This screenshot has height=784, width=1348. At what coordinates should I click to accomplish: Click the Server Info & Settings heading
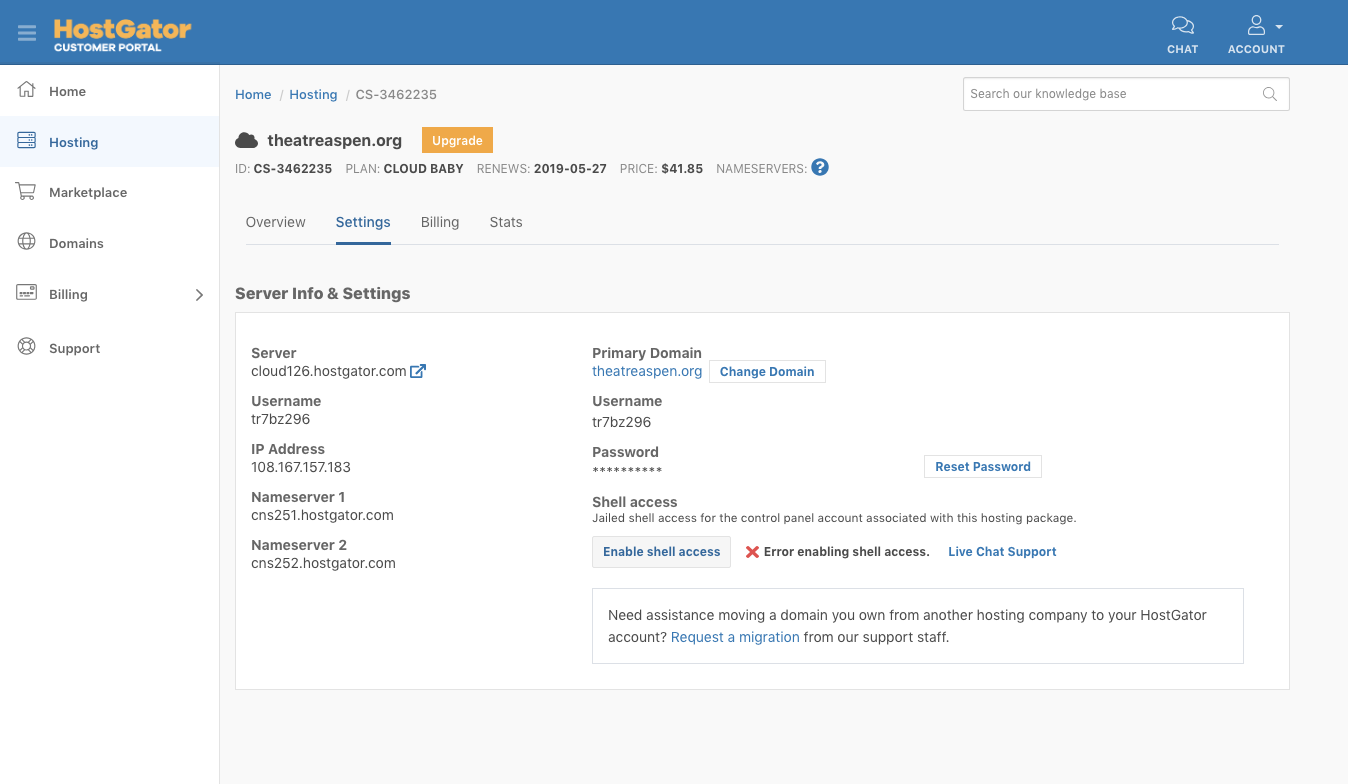tap(322, 293)
